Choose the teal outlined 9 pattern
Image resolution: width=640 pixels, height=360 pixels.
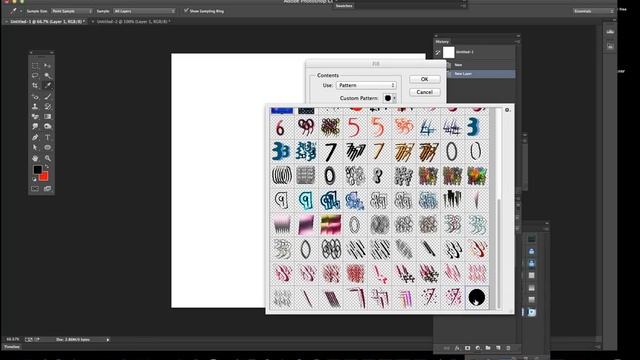[x=306, y=200]
